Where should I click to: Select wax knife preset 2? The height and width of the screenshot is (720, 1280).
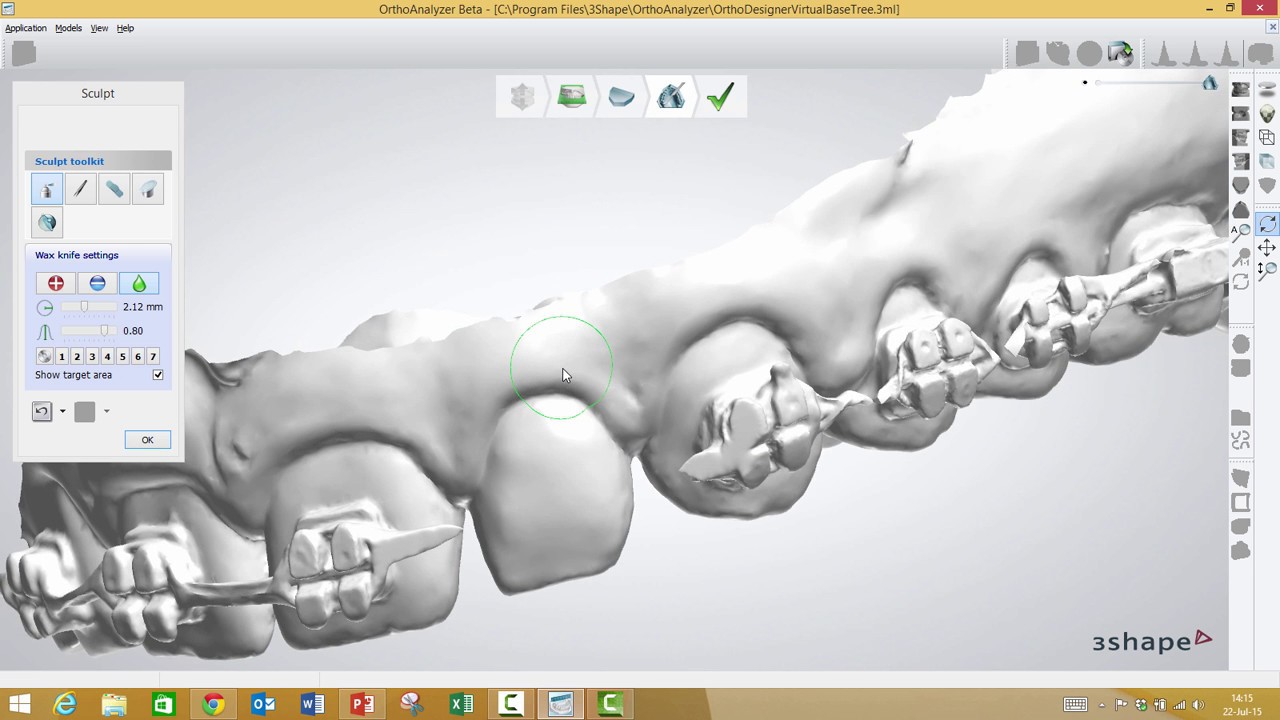click(77, 357)
